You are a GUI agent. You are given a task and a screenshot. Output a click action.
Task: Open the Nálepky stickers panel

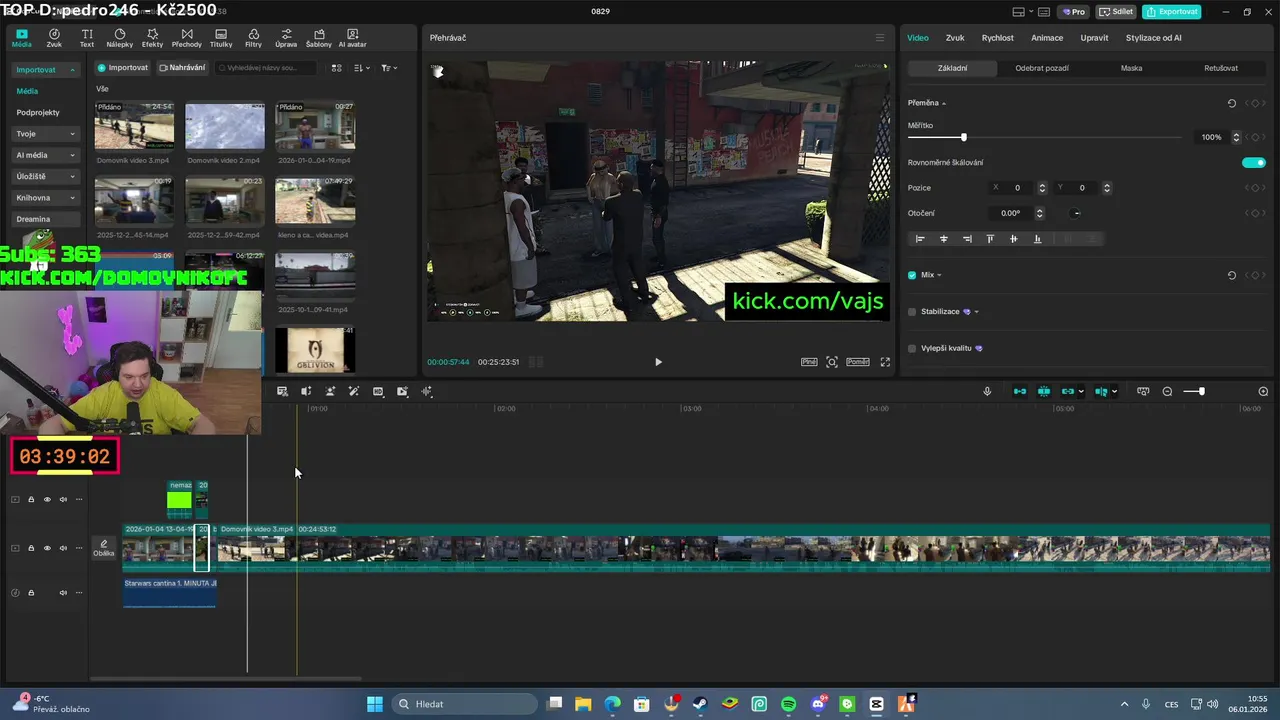119,38
